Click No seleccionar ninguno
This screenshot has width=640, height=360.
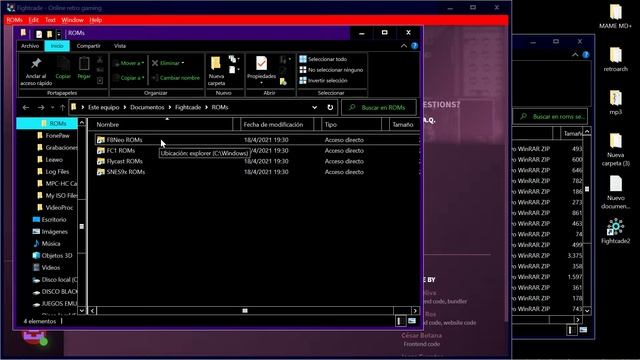[331, 70]
